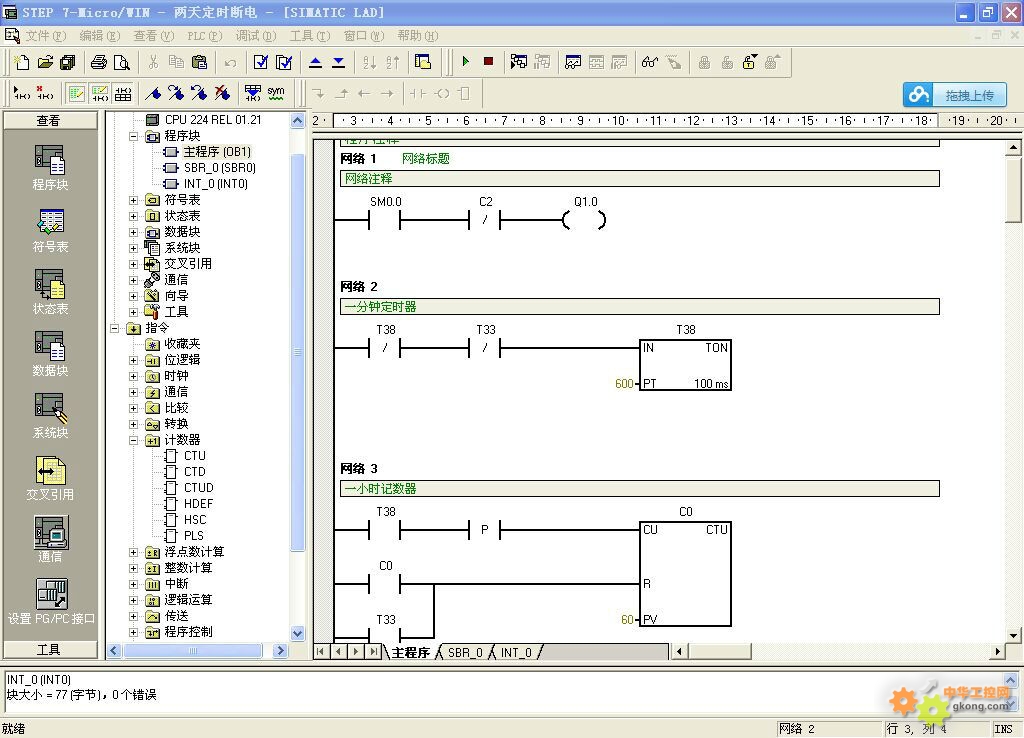Select the HSC instruction
1024x738 pixels.
195,520
